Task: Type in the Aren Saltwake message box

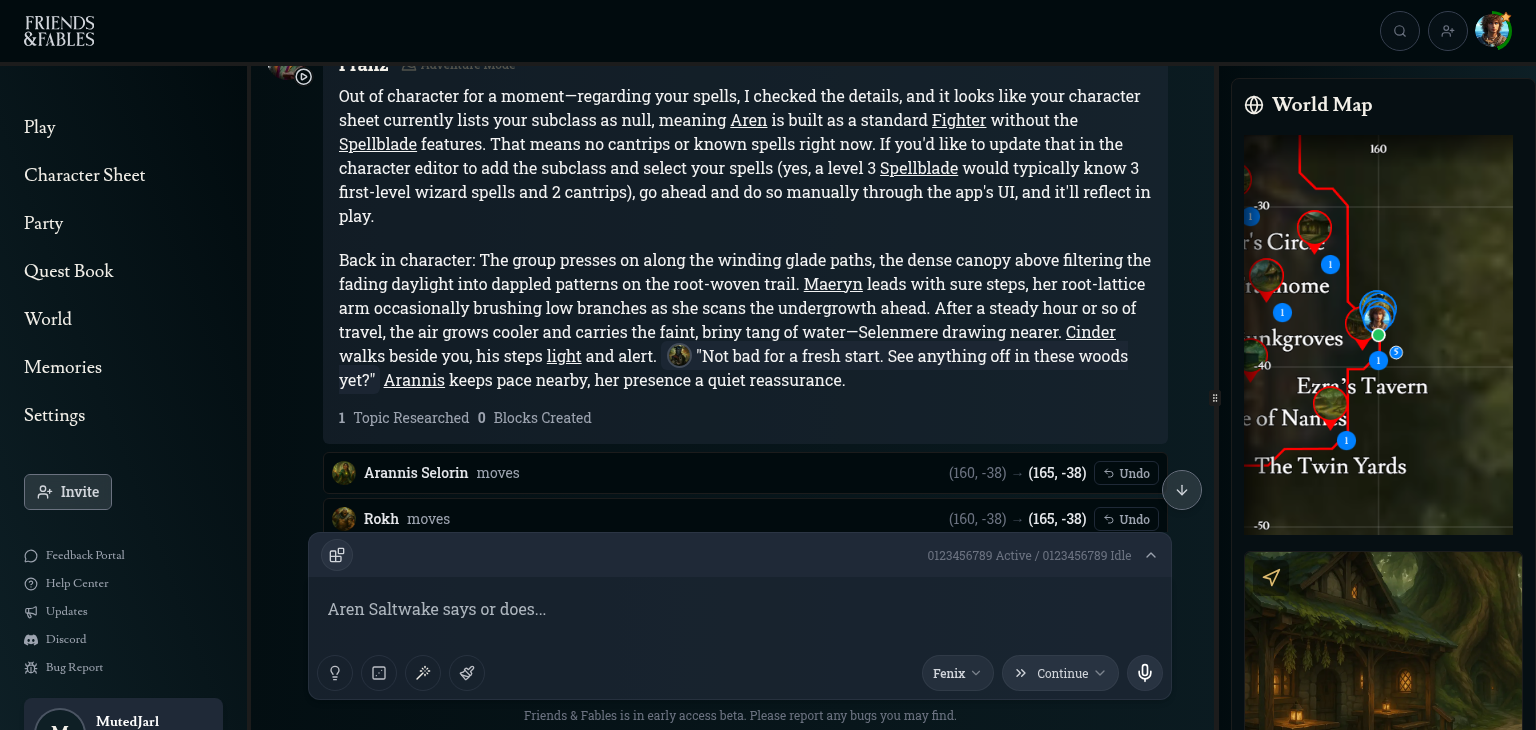Action: (740, 609)
